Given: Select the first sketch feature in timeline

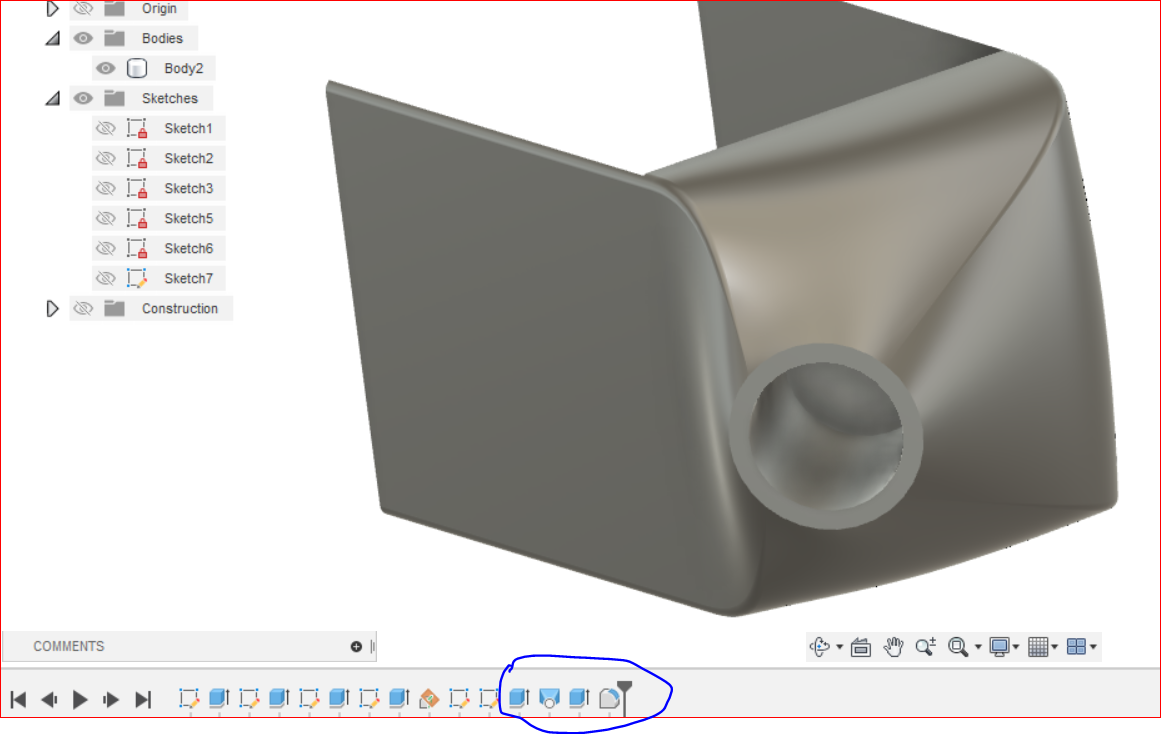Looking at the screenshot, I should click(x=189, y=698).
